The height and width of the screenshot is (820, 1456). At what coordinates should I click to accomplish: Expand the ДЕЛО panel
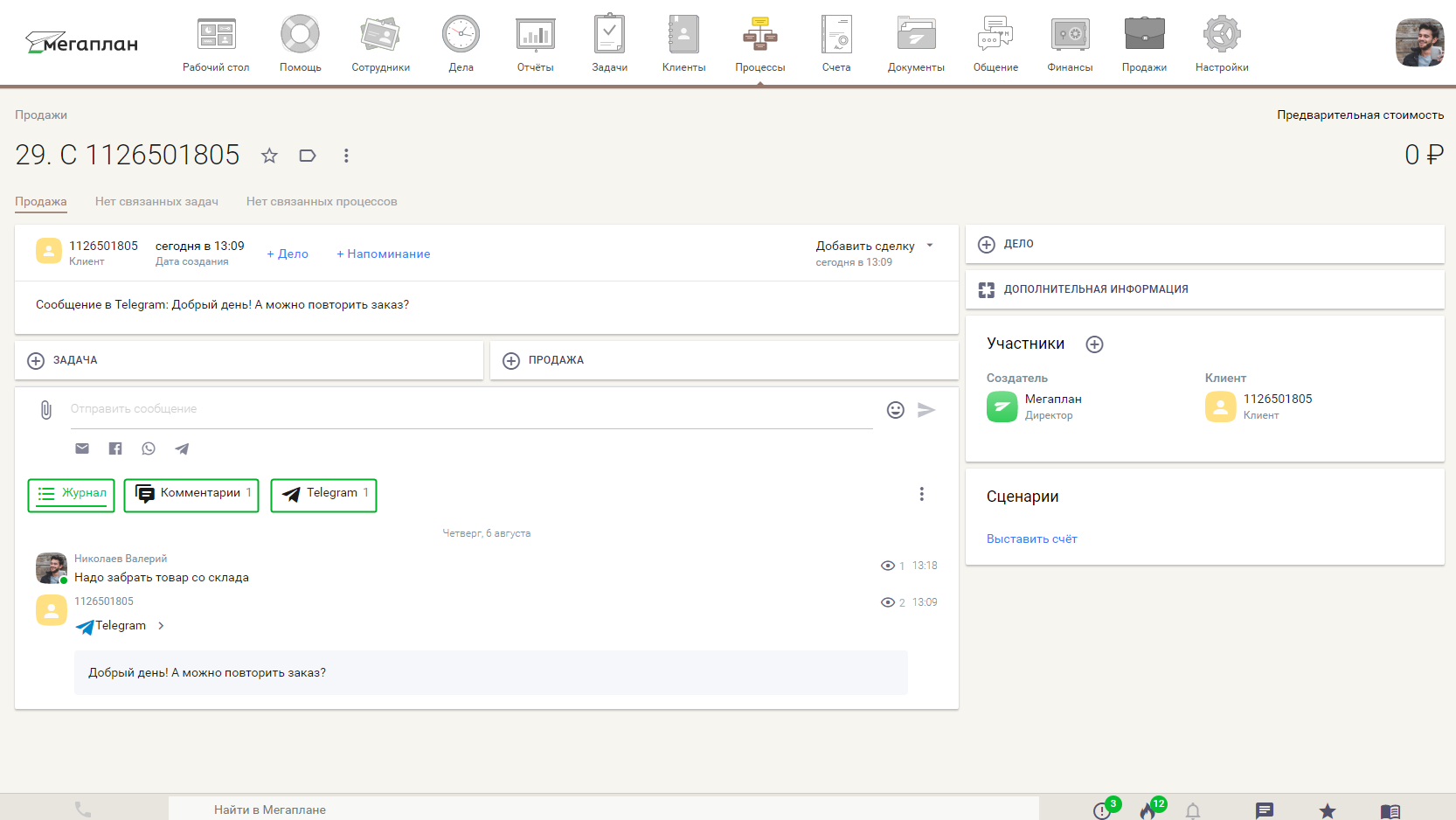point(1204,244)
